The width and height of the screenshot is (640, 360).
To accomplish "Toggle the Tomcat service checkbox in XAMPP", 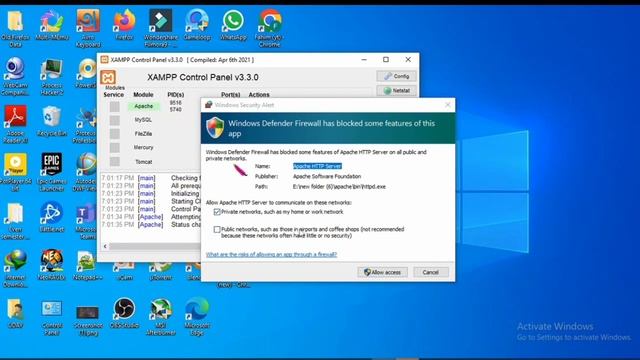I will coord(115,162).
